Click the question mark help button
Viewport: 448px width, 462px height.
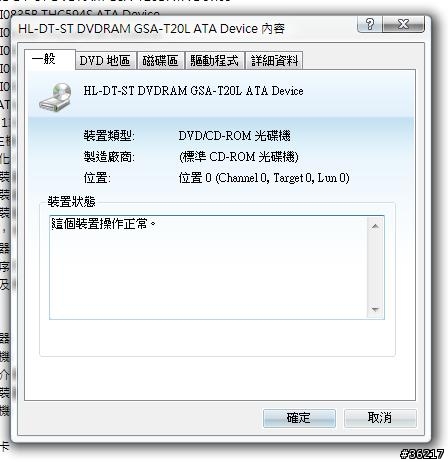(x=370, y=24)
